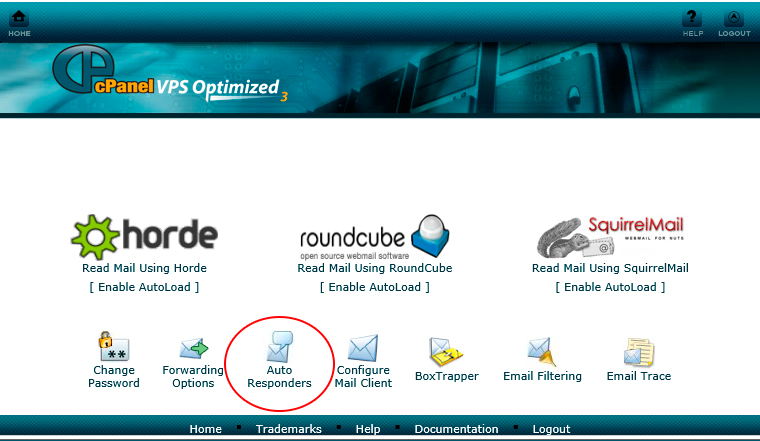Enable AutoLoad for SquirrelMail
Viewport: 760px width, 441px height.
coord(610,287)
